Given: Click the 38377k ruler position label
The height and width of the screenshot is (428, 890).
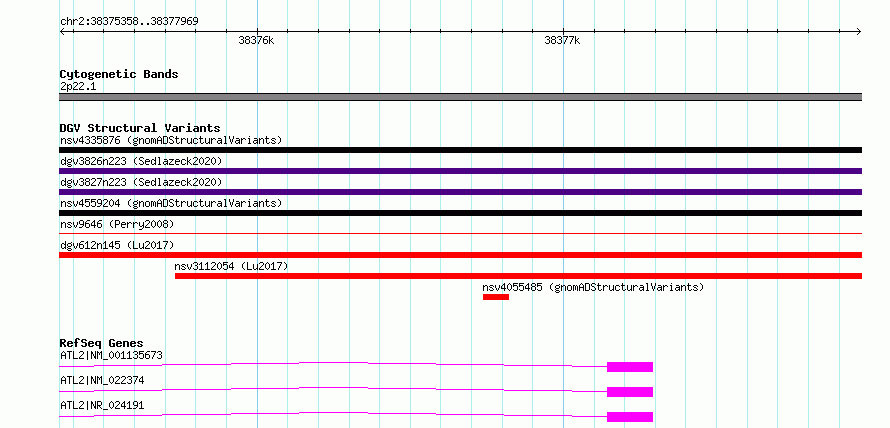Looking at the screenshot, I should click(x=562, y=40).
